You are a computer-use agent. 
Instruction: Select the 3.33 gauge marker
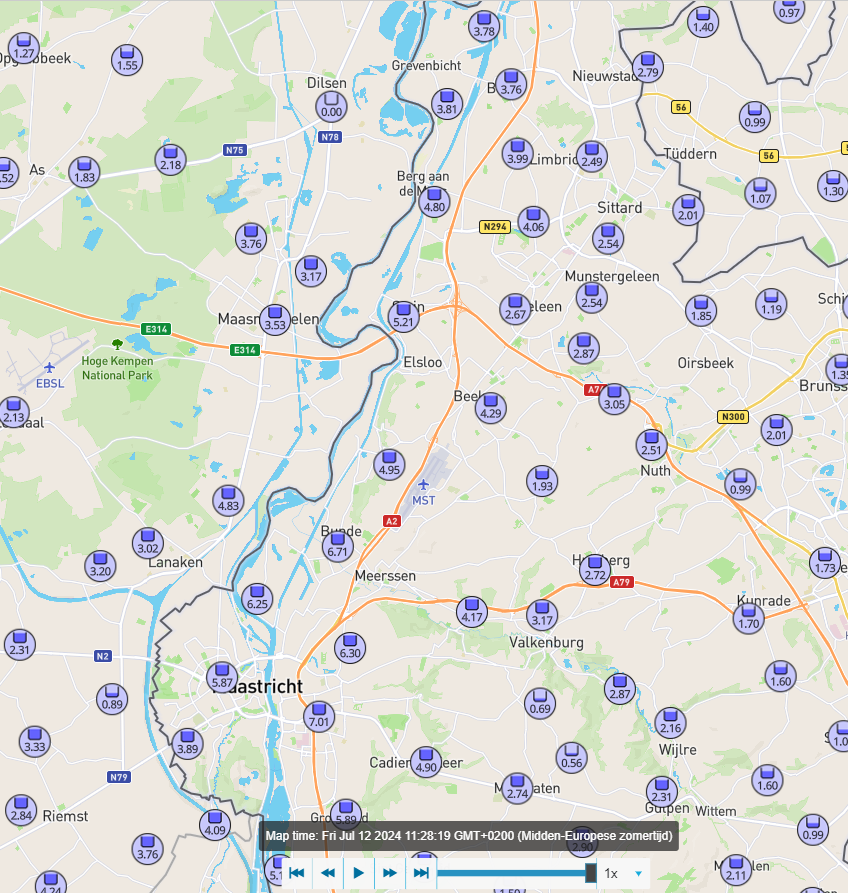(35, 742)
